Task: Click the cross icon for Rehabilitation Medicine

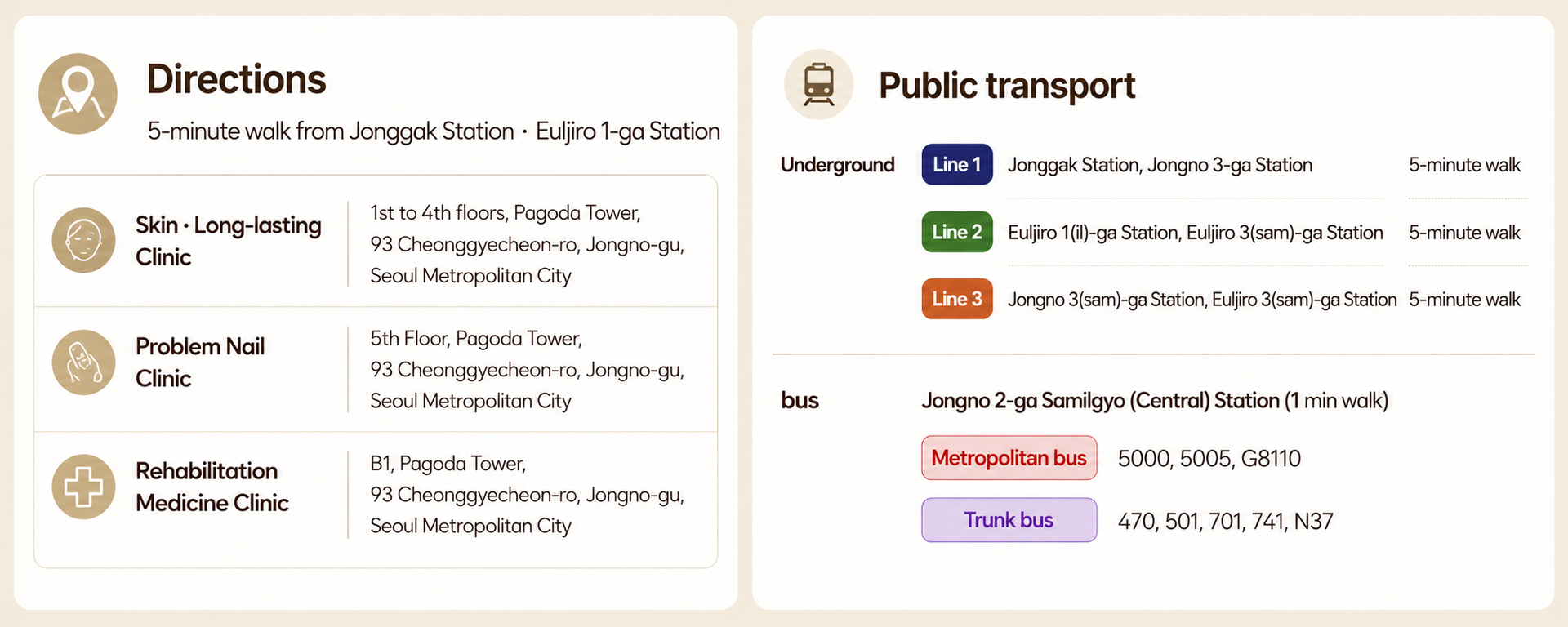Action: [x=83, y=487]
